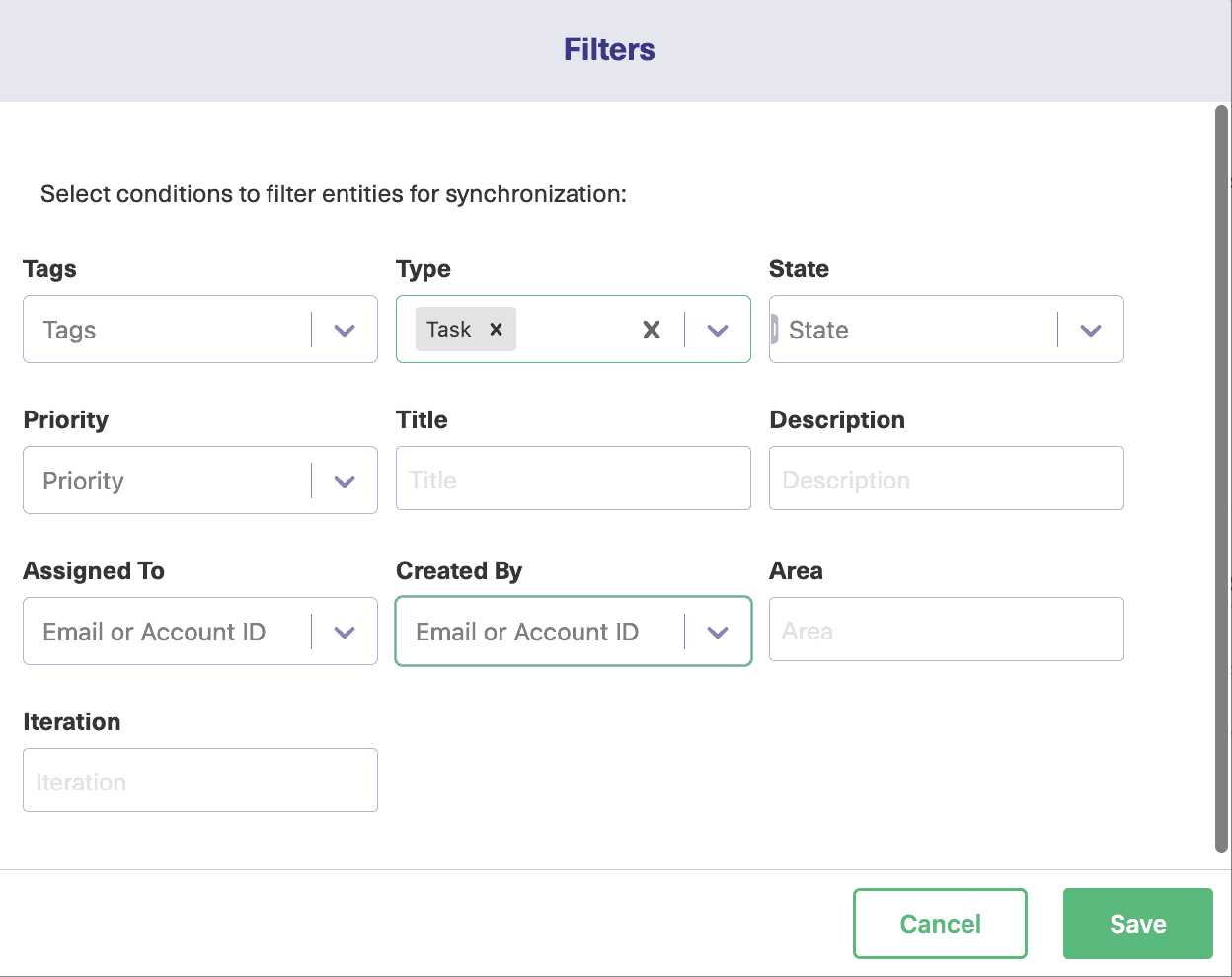Screen dimensions: 1232x977
Task: Cancel the filter changes
Action: [939, 923]
